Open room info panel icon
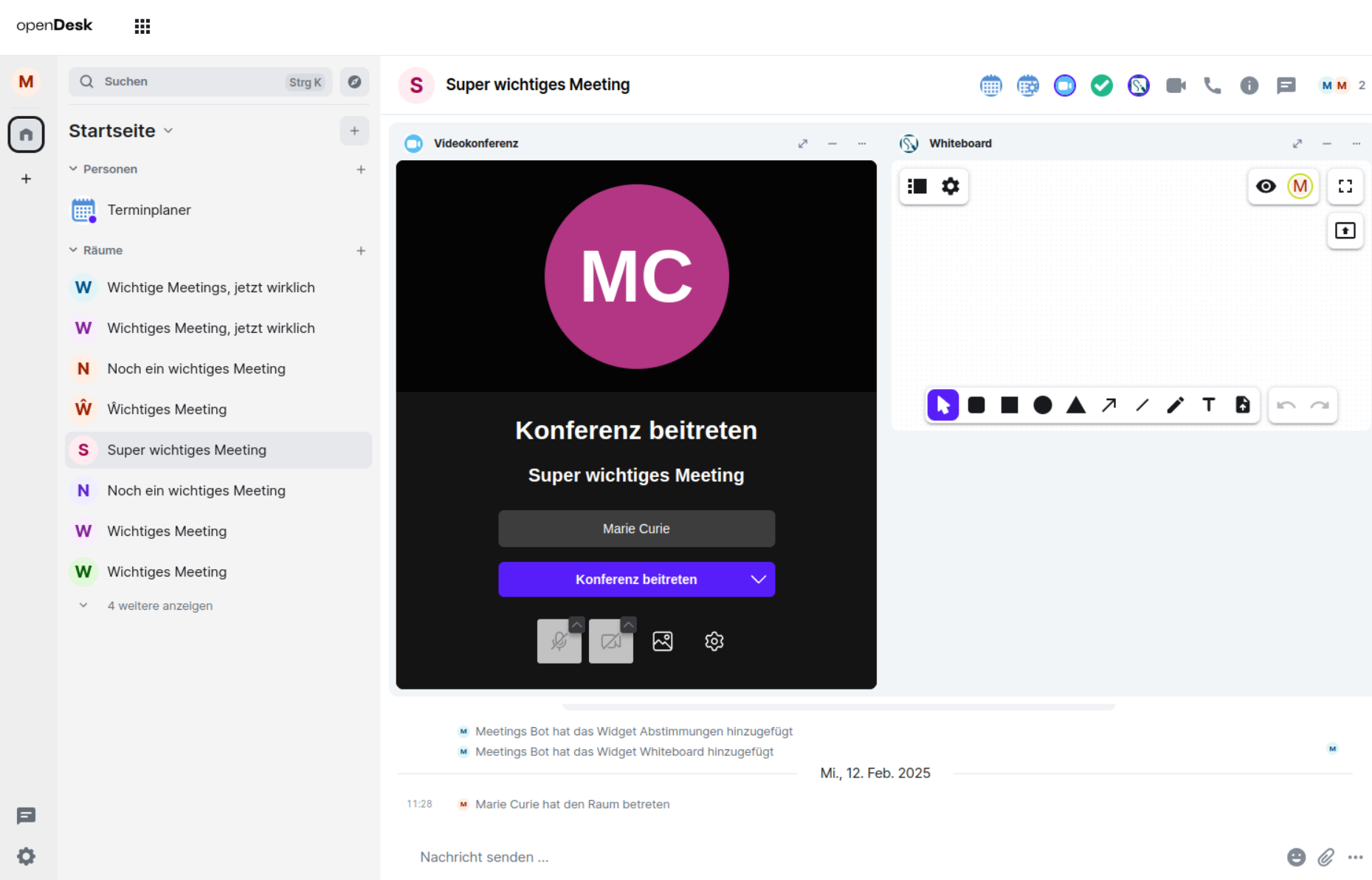1372x880 pixels. pyautogui.click(x=1249, y=86)
